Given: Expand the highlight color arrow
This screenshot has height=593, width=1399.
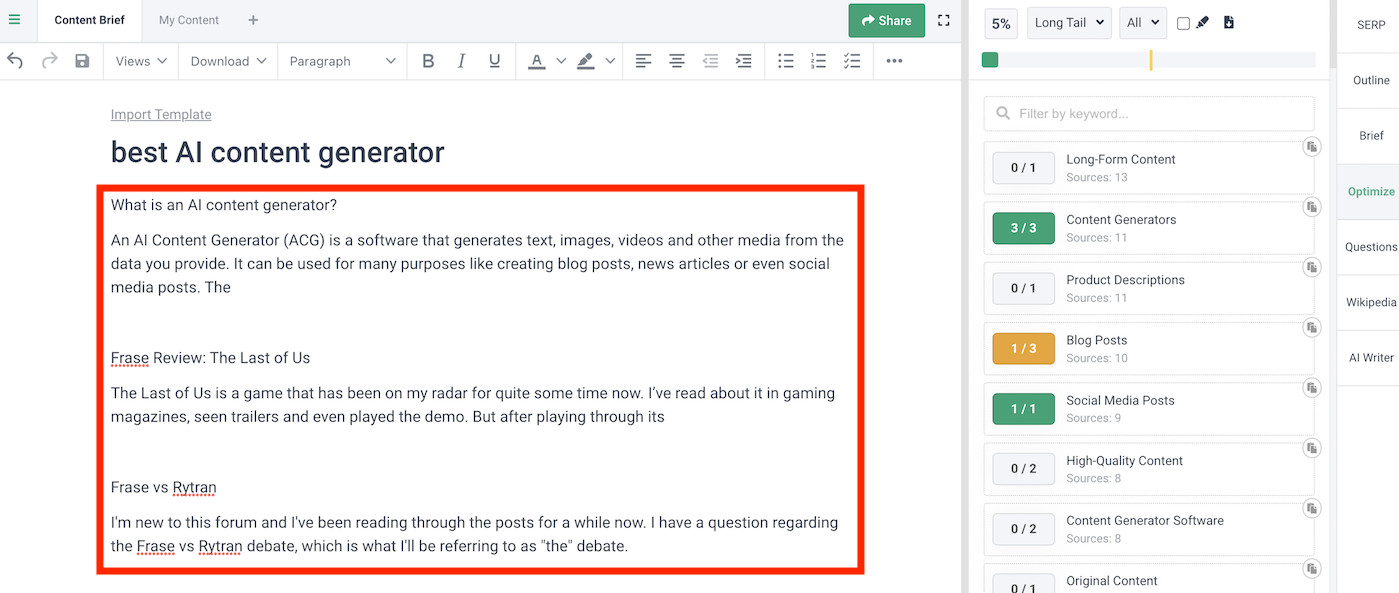Looking at the screenshot, I should (x=610, y=61).
